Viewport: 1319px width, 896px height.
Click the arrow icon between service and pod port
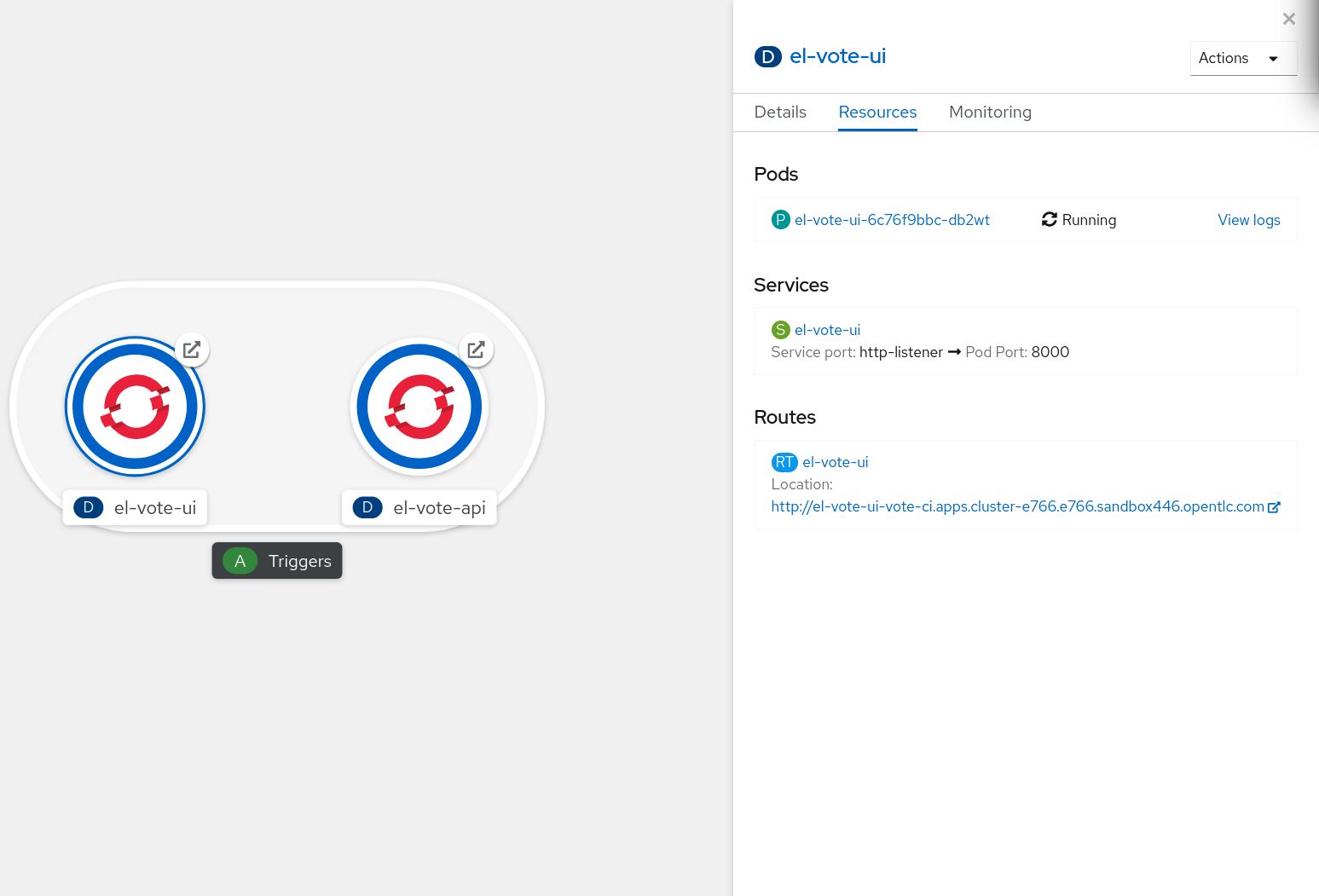[954, 352]
